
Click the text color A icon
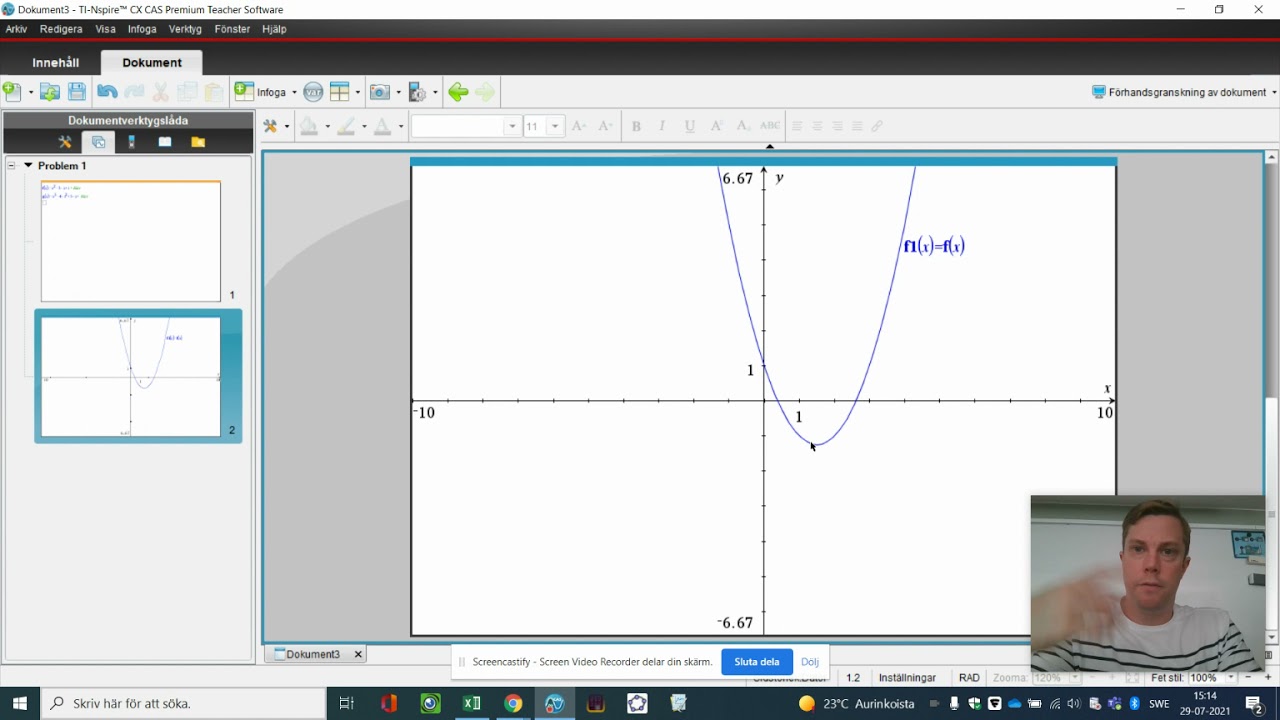point(382,126)
